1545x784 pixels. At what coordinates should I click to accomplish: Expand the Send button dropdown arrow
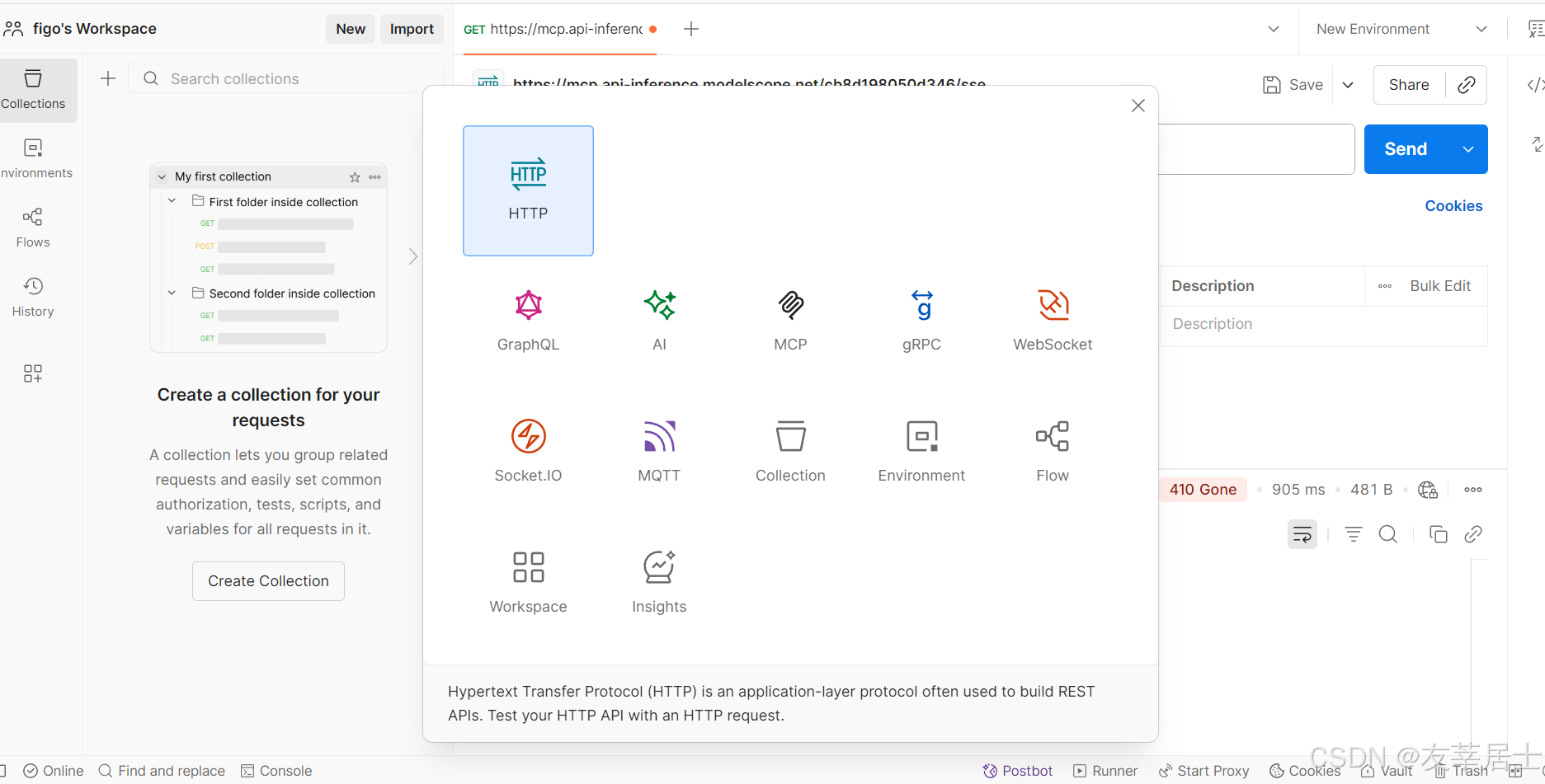click(x=1468, y=149)
